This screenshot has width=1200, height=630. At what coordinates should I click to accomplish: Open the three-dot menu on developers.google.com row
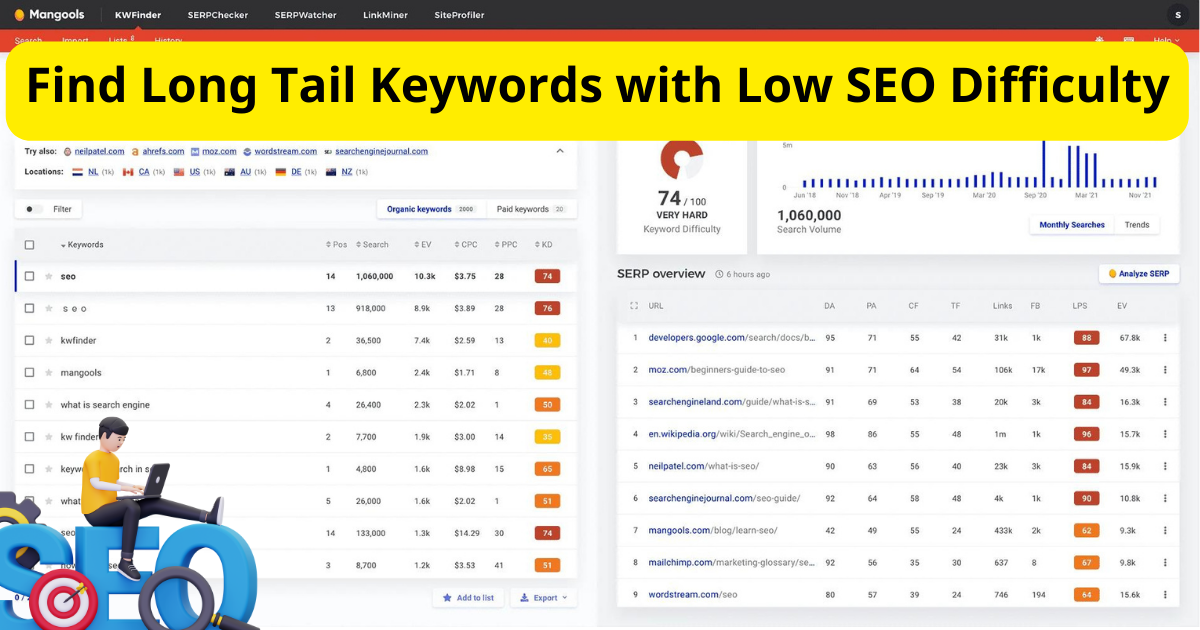1164,337
